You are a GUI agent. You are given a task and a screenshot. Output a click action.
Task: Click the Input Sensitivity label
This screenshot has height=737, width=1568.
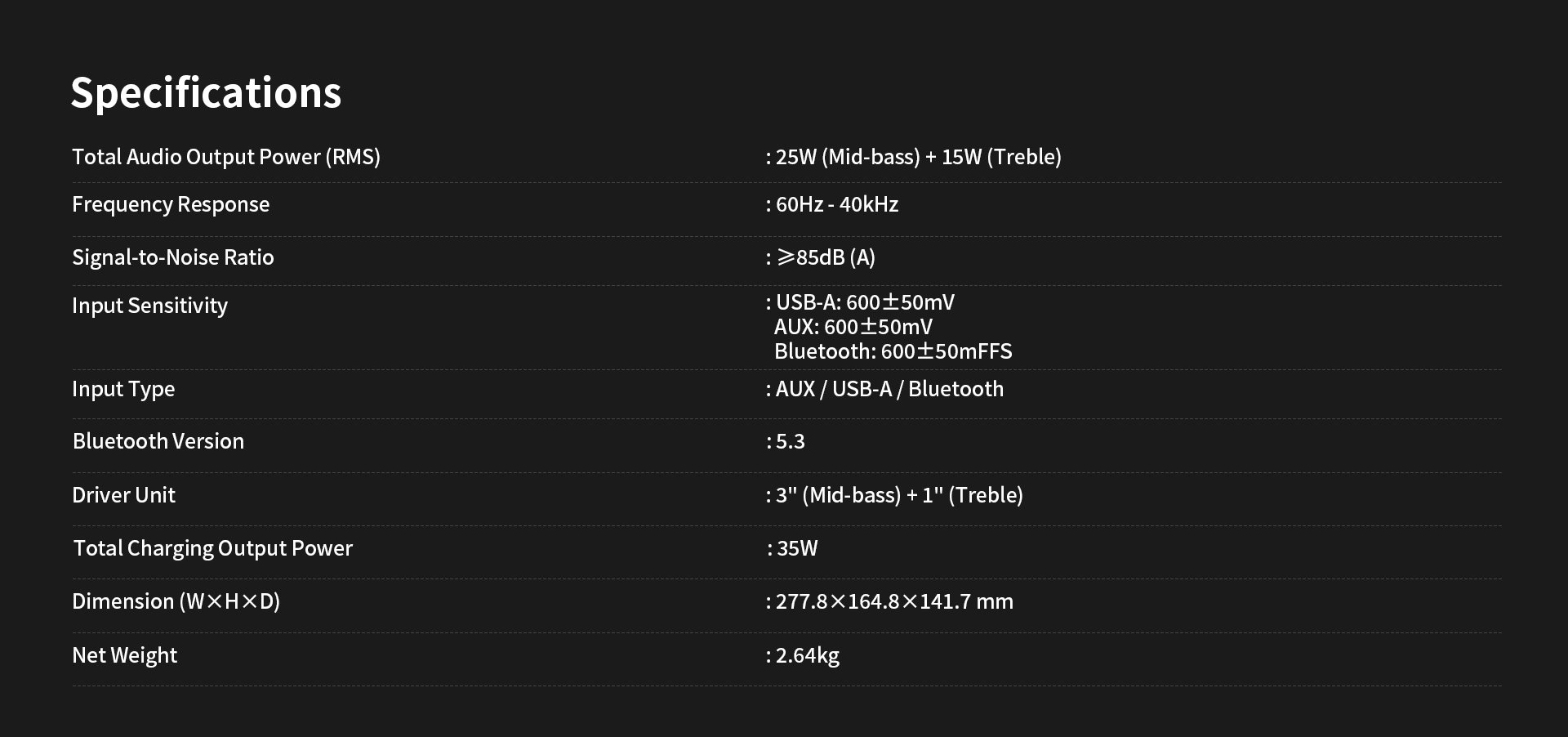[150, 306]
